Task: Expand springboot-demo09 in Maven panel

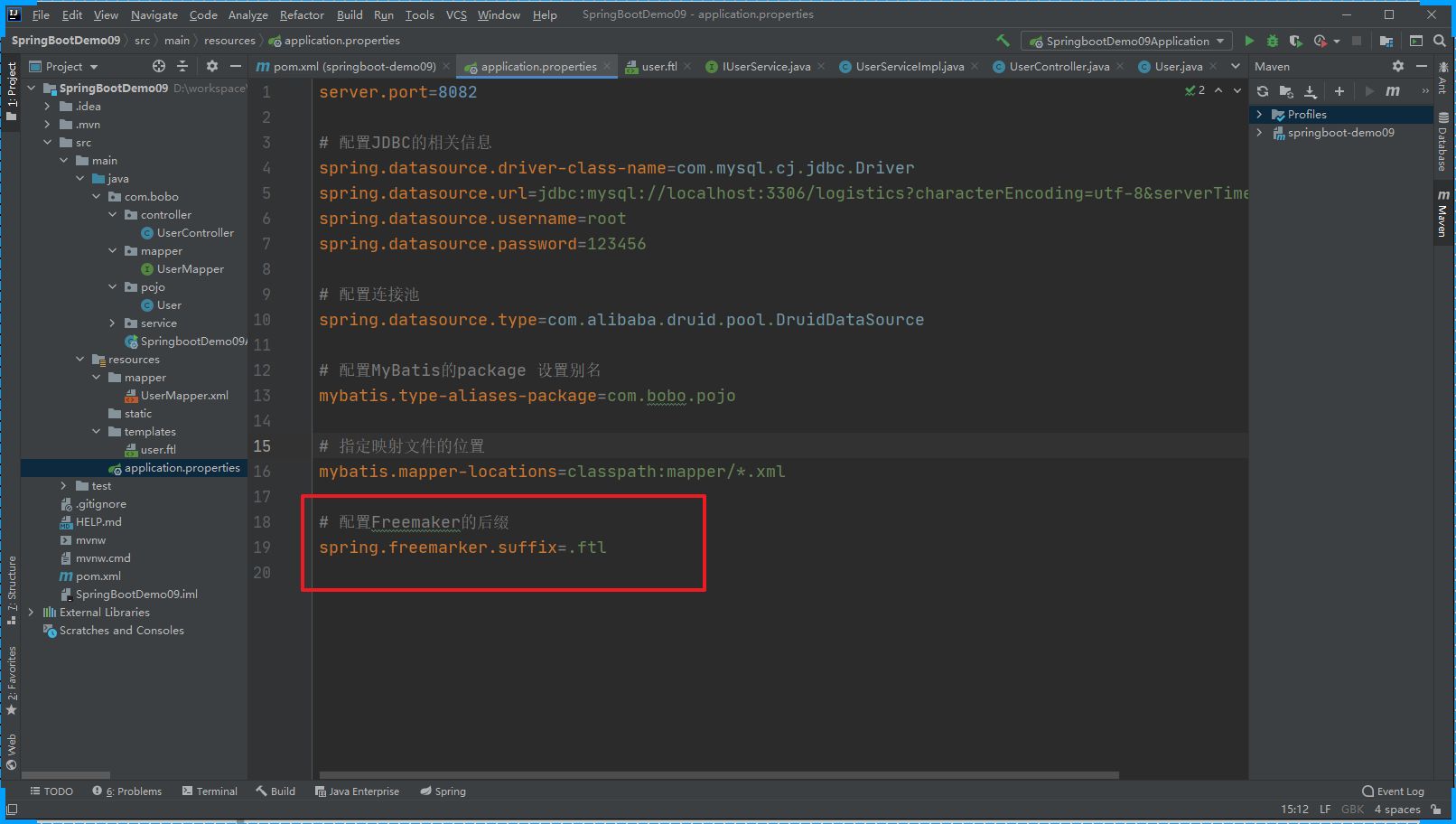Action: (x=1259, y=133)
